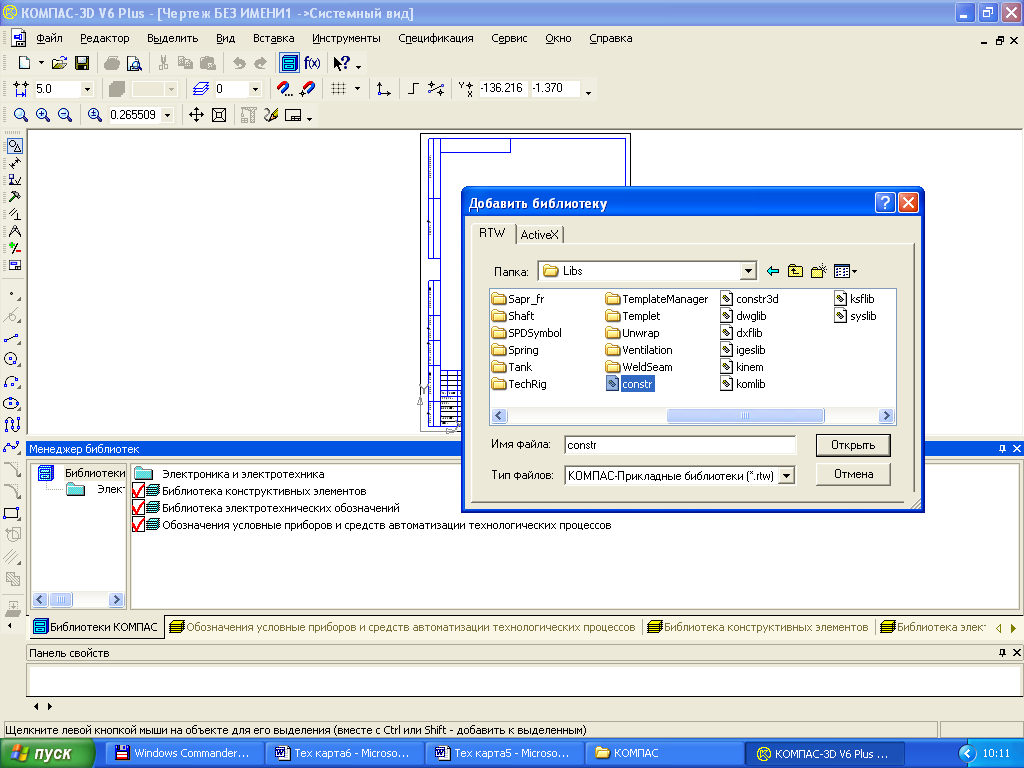Viewport: 1024px width, 768px height.
Task: Click the Открыть button
Action: (x=853, y=445)
